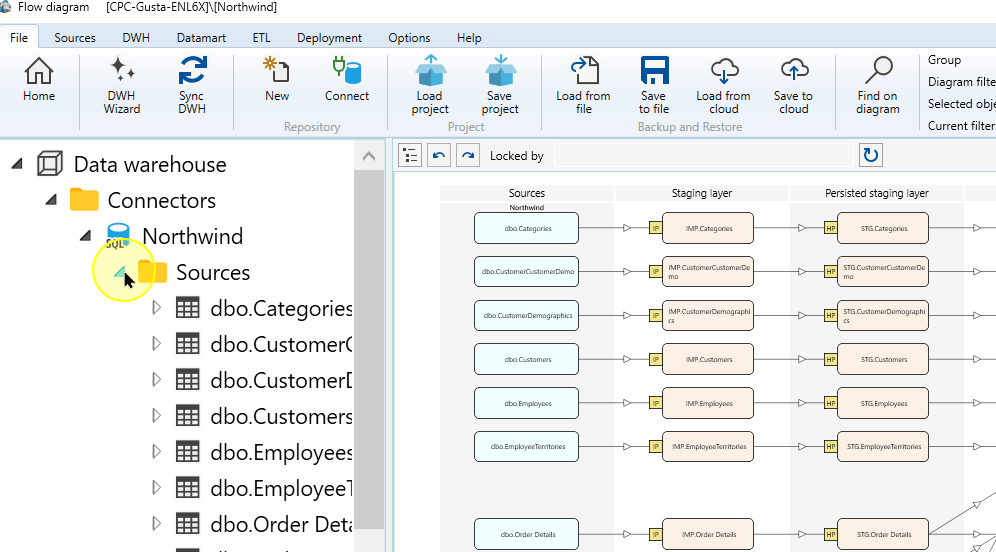Click the tree panel scroll-up arrow
996x552 pixels.
(369, 156)
